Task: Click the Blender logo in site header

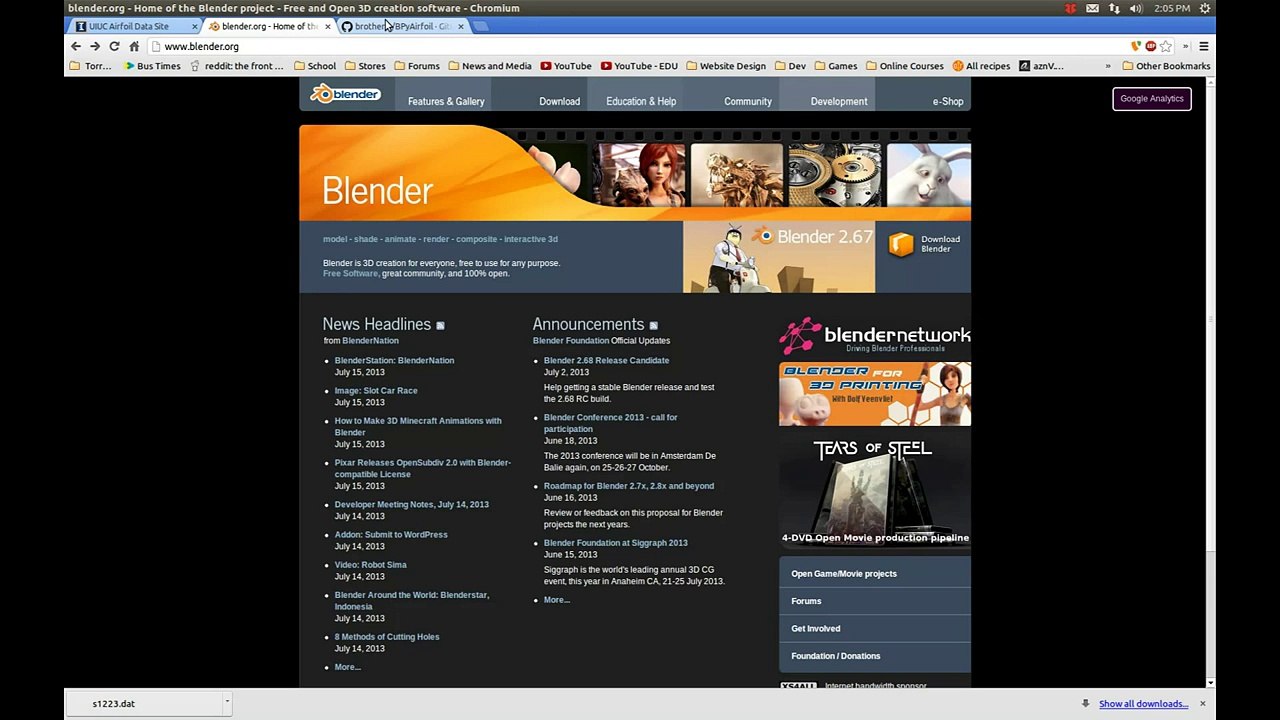Action: [x=345, y=94]
